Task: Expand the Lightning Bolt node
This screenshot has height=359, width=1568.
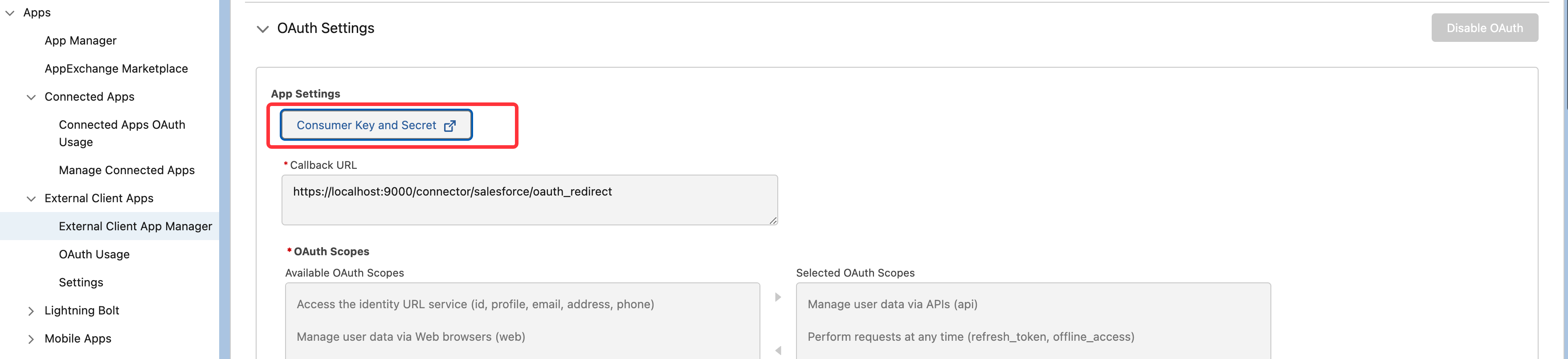Action: [x=31, y=311]
